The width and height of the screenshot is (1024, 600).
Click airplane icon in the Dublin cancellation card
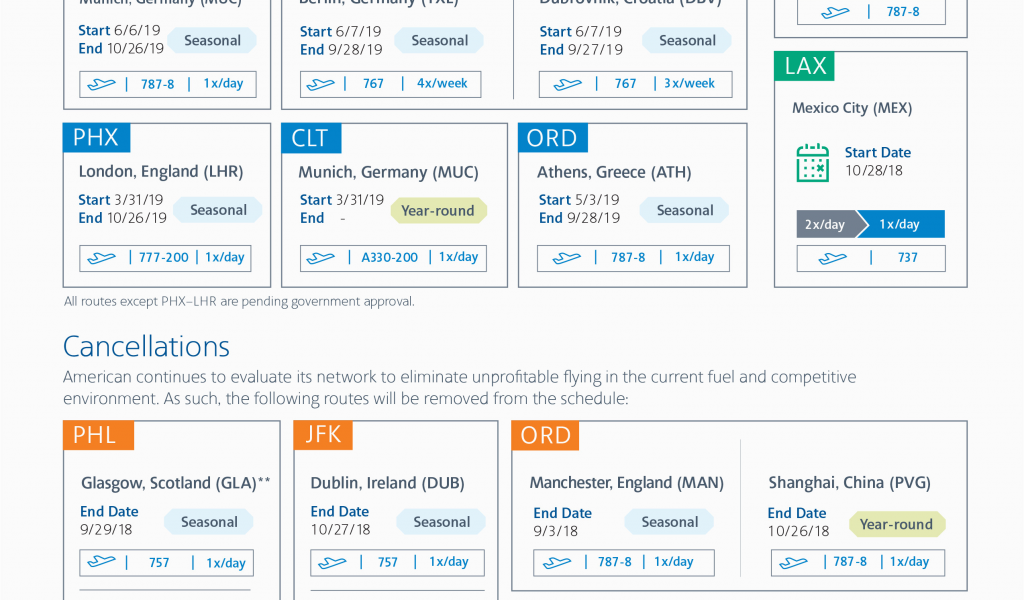point(332,562)
